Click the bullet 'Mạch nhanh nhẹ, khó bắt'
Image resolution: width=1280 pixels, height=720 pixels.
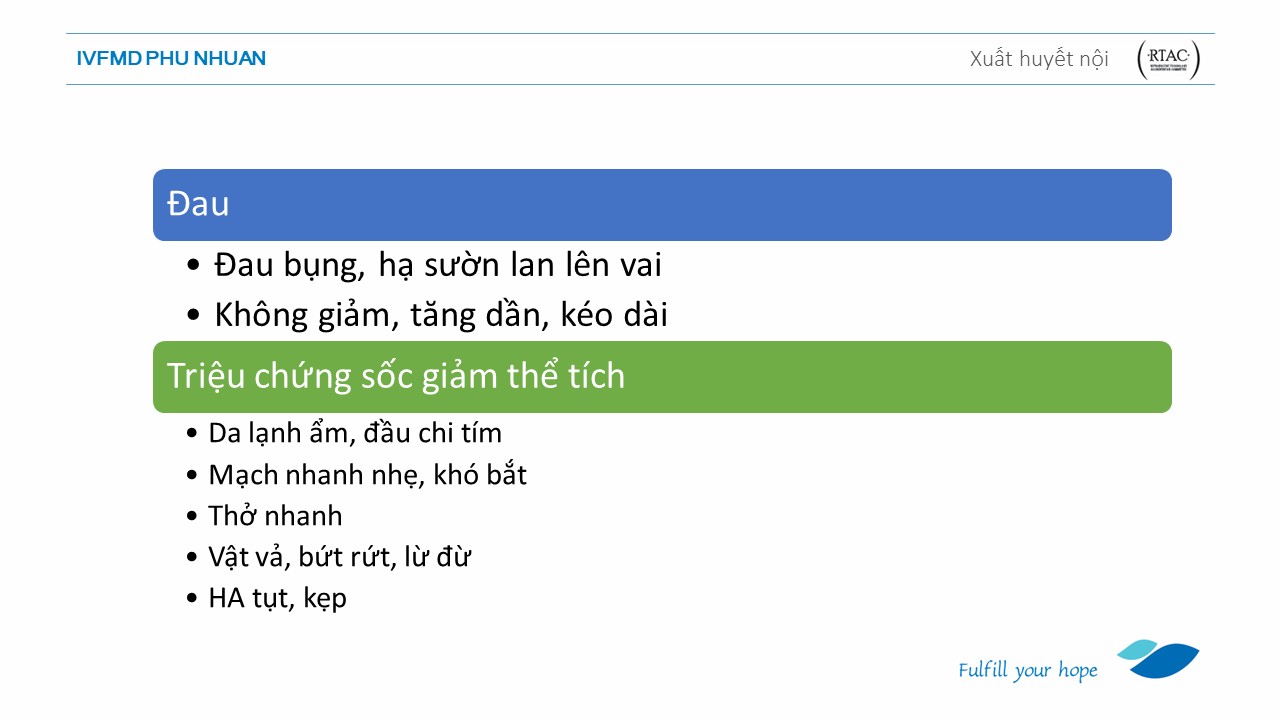(367, 475)
